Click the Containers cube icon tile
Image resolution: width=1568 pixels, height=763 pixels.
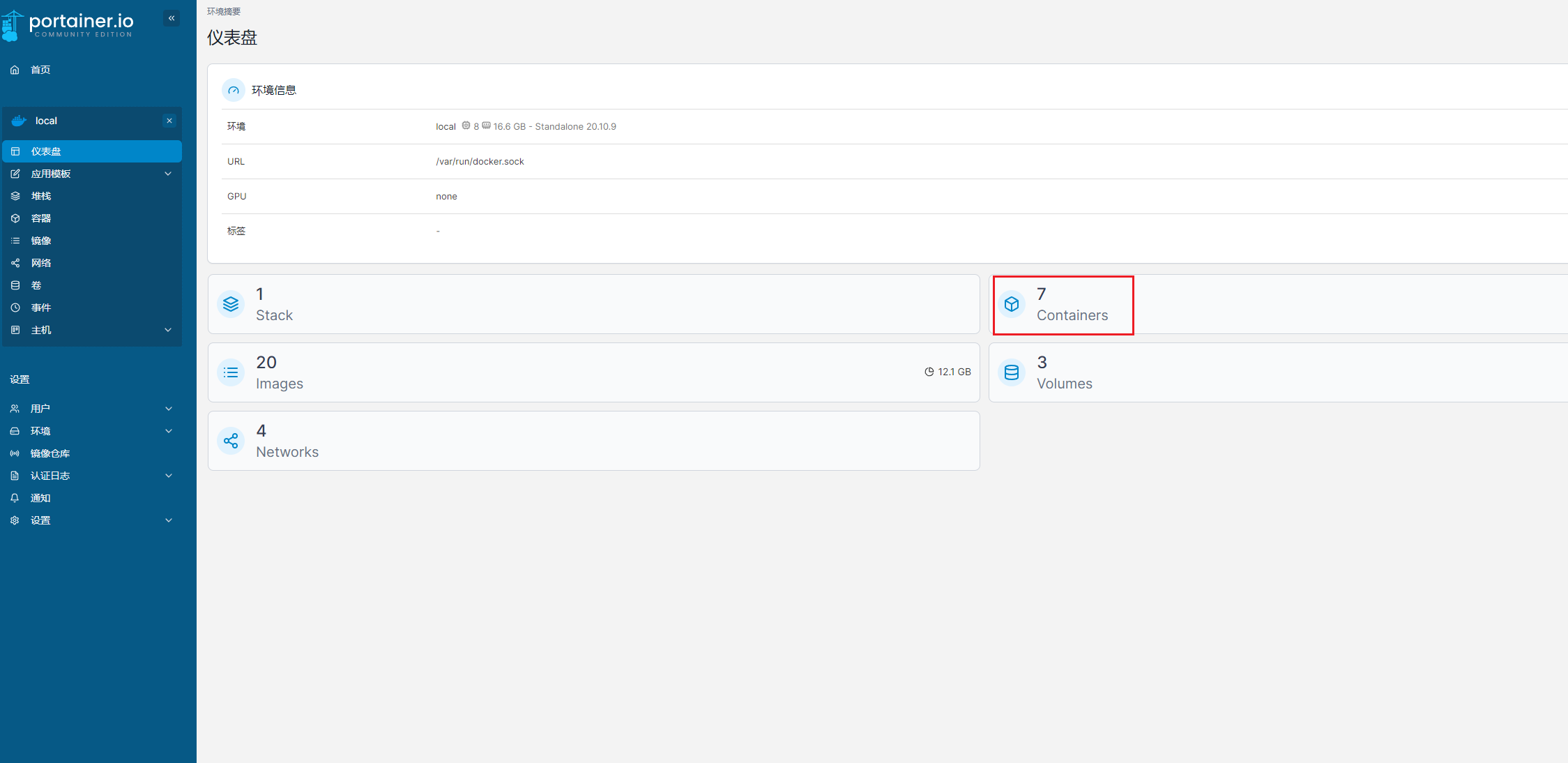click(x=1012, y=304)
